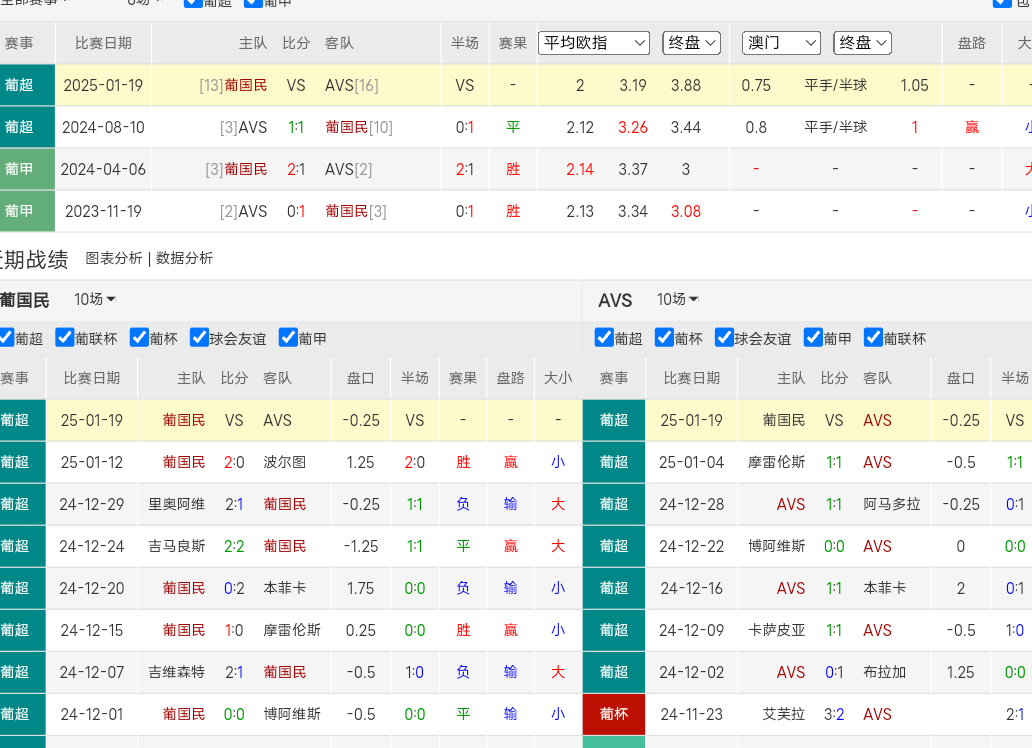Click 1:1 score of 2024-08-10 match
Viewport: 1032px width, 748px height.
(296, 127)
